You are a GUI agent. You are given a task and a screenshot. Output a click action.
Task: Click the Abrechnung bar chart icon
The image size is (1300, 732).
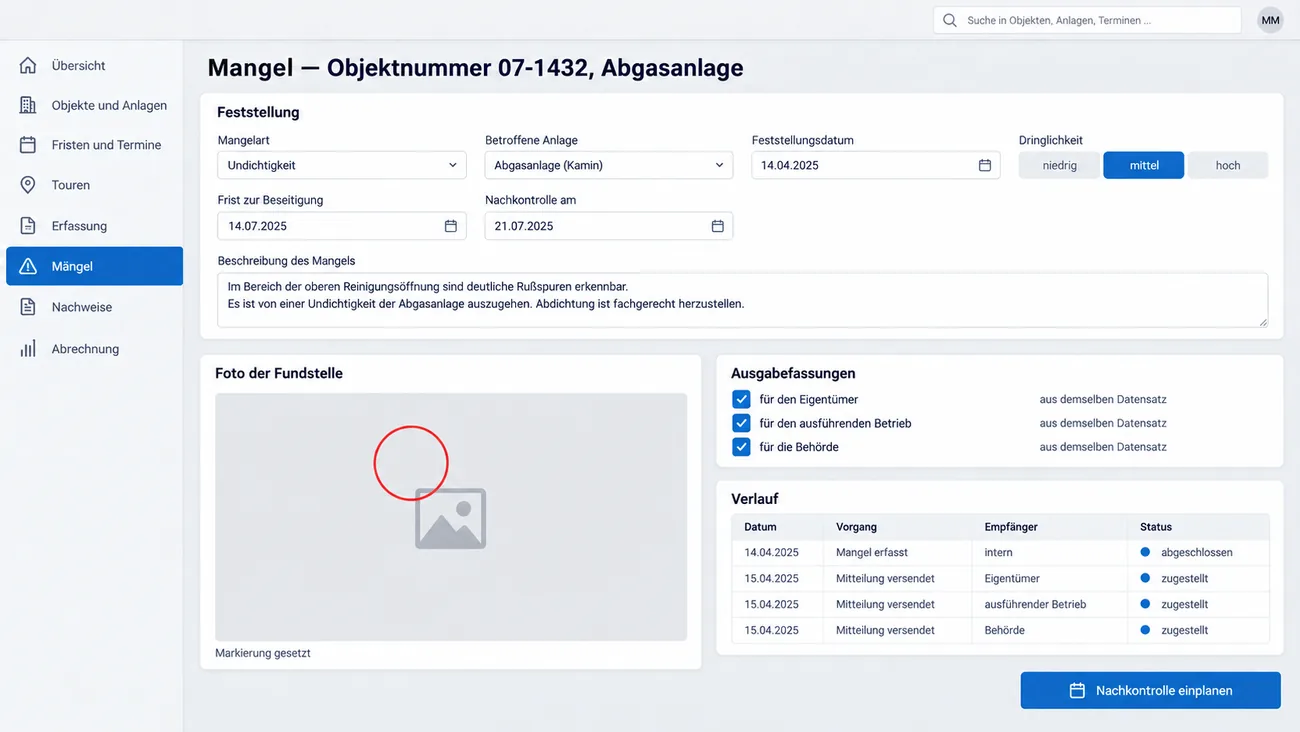pos(28,349)
